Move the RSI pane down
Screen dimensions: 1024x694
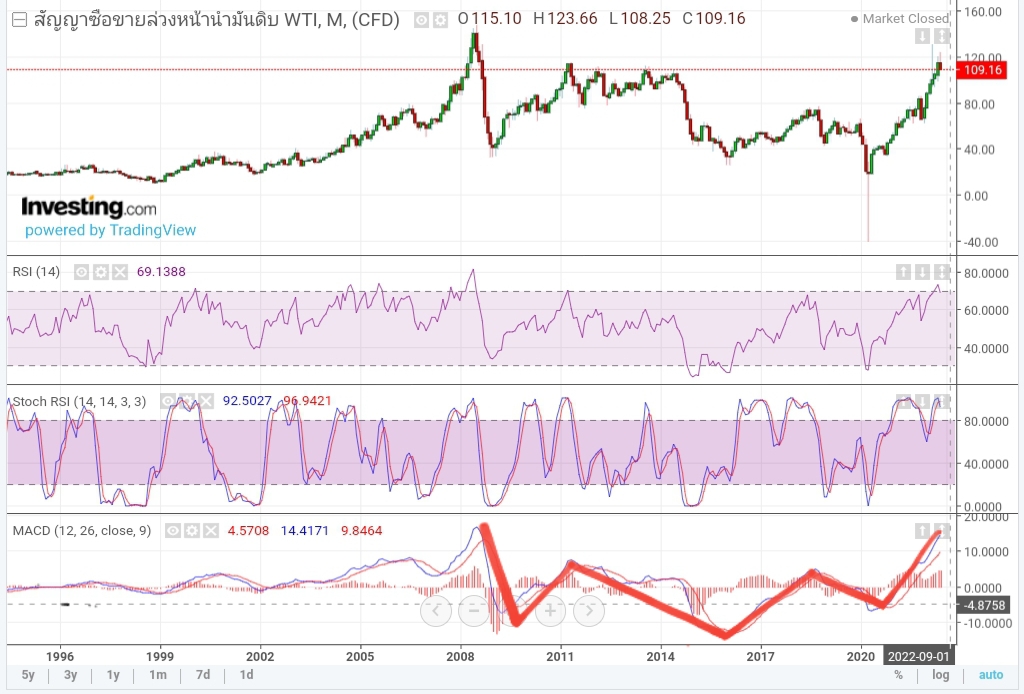(922, 272)
